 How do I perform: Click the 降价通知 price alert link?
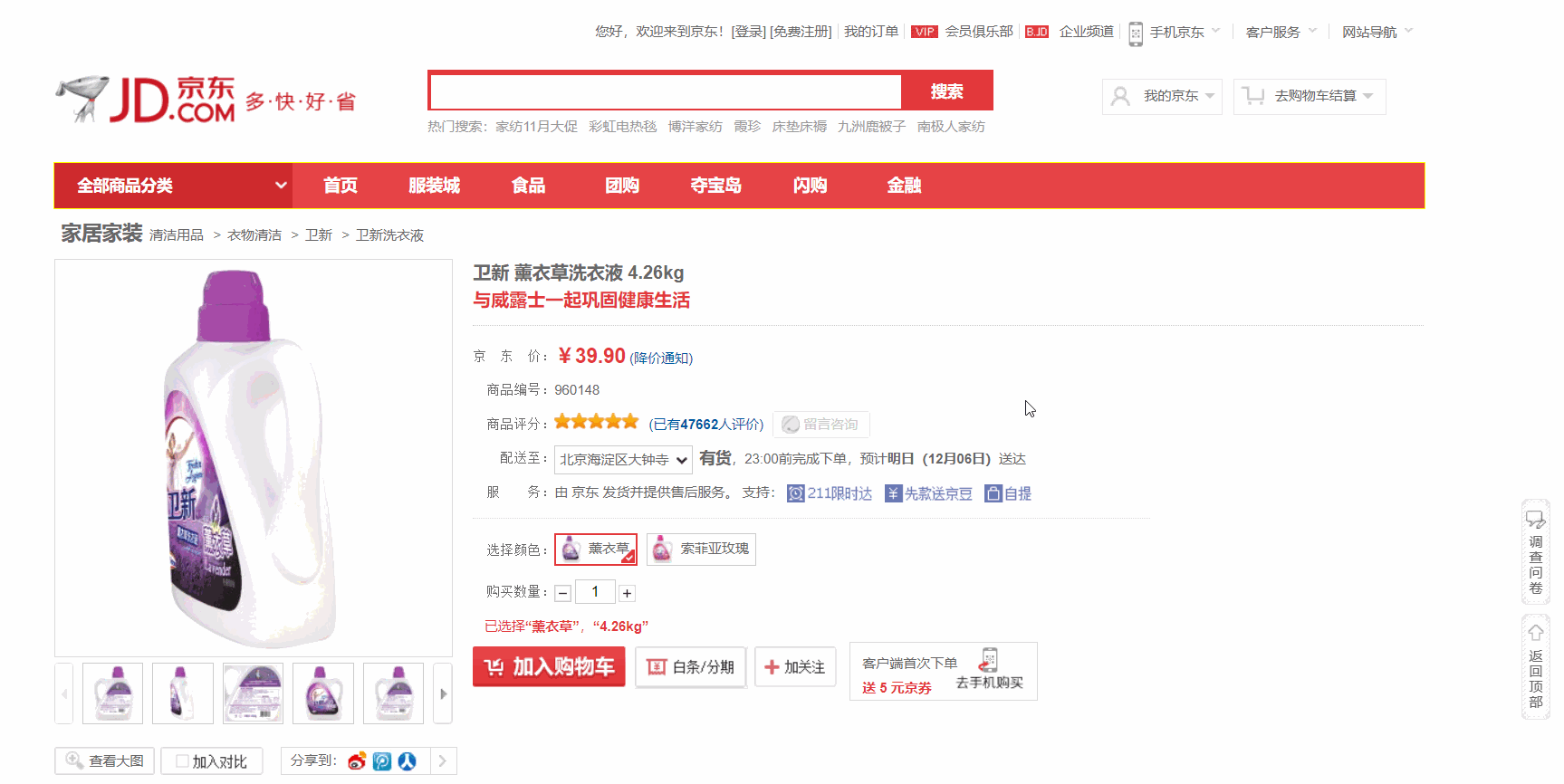[x=661, y=359]
